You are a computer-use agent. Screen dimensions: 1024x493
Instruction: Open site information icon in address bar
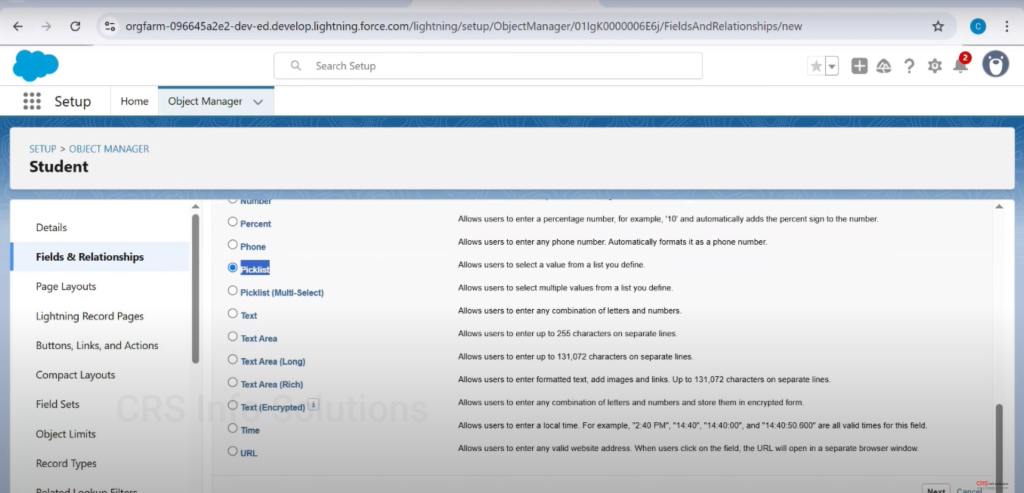(110, 26)
